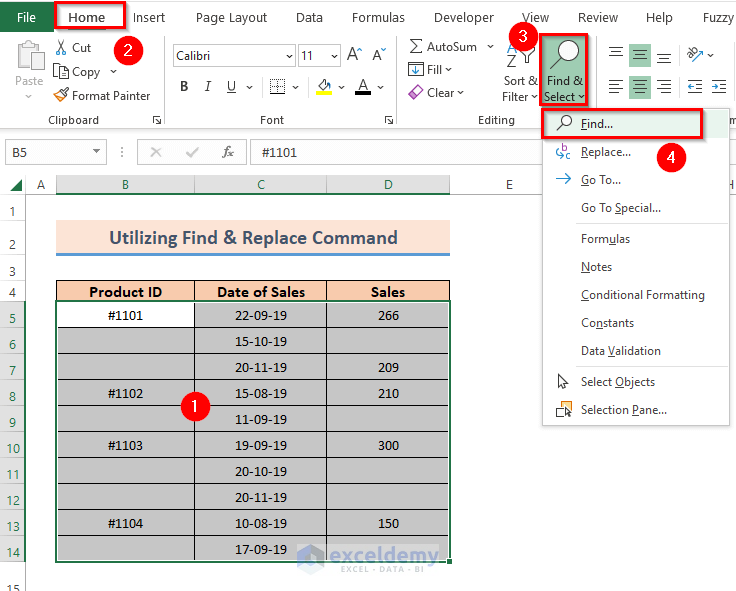736x591 pixels.
Task: Switch to the Page Layout tab
Action: (x=231, y=17)
